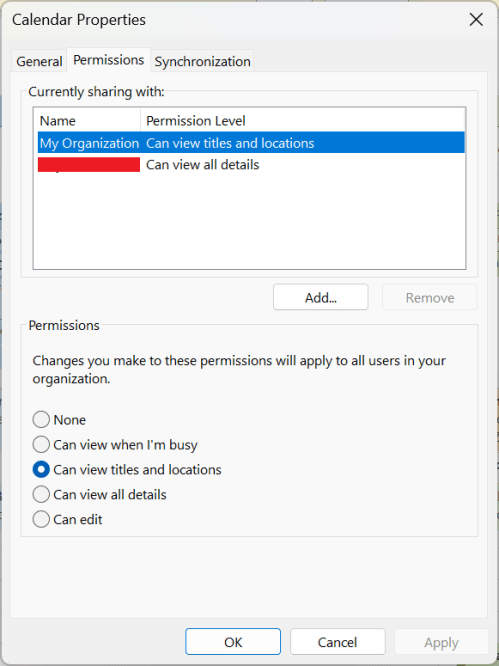The height and width of the screenshot is (666, 499).
Task: Switch to the General tab
Action: [39, 61]
